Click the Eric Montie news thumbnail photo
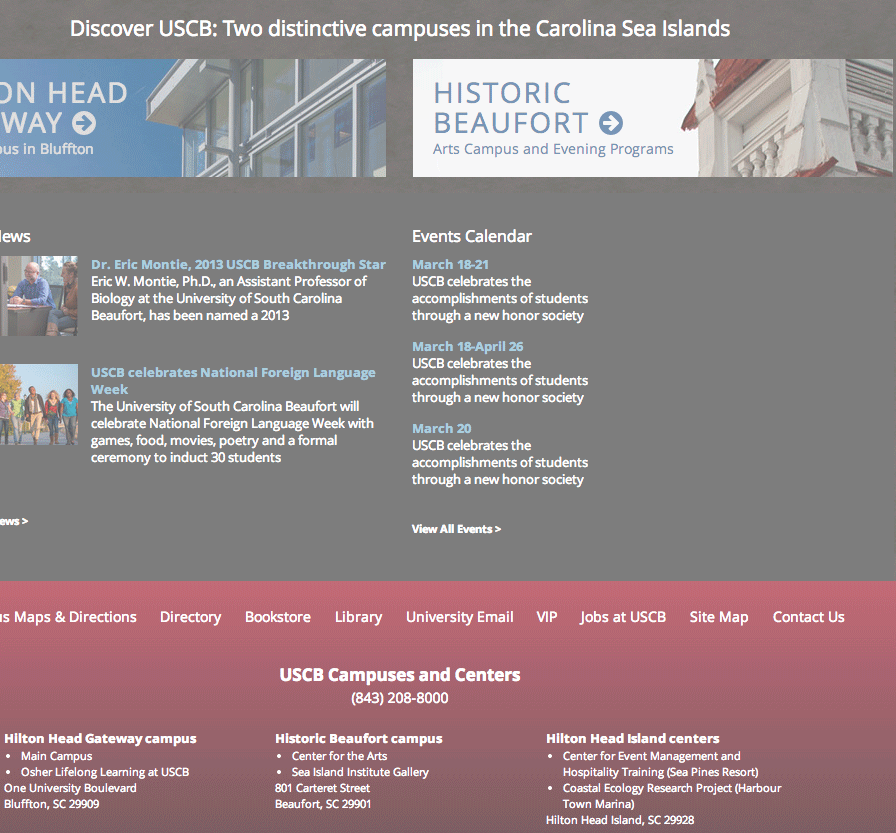 pos(38,296)
